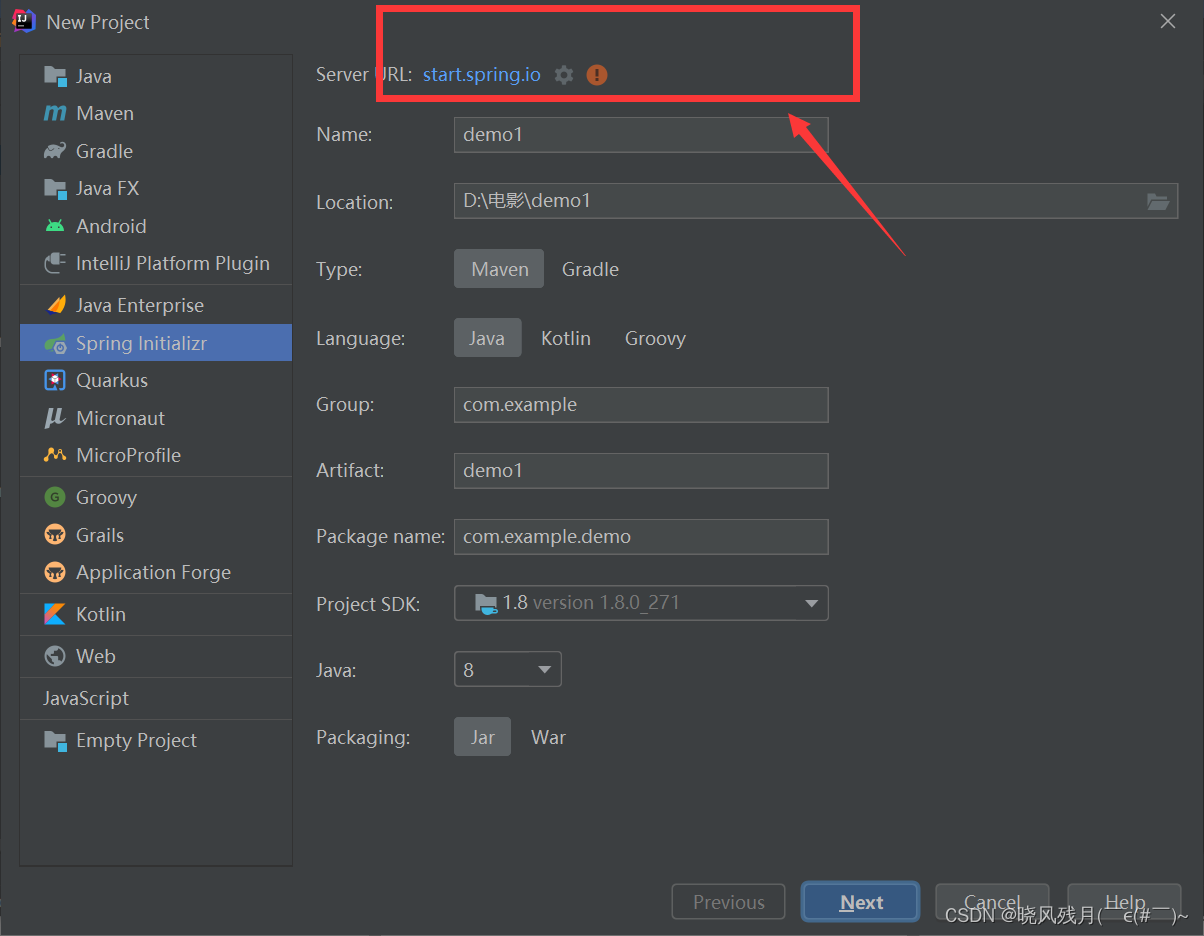Click the Empty Project folder icon

coord(55,740)
